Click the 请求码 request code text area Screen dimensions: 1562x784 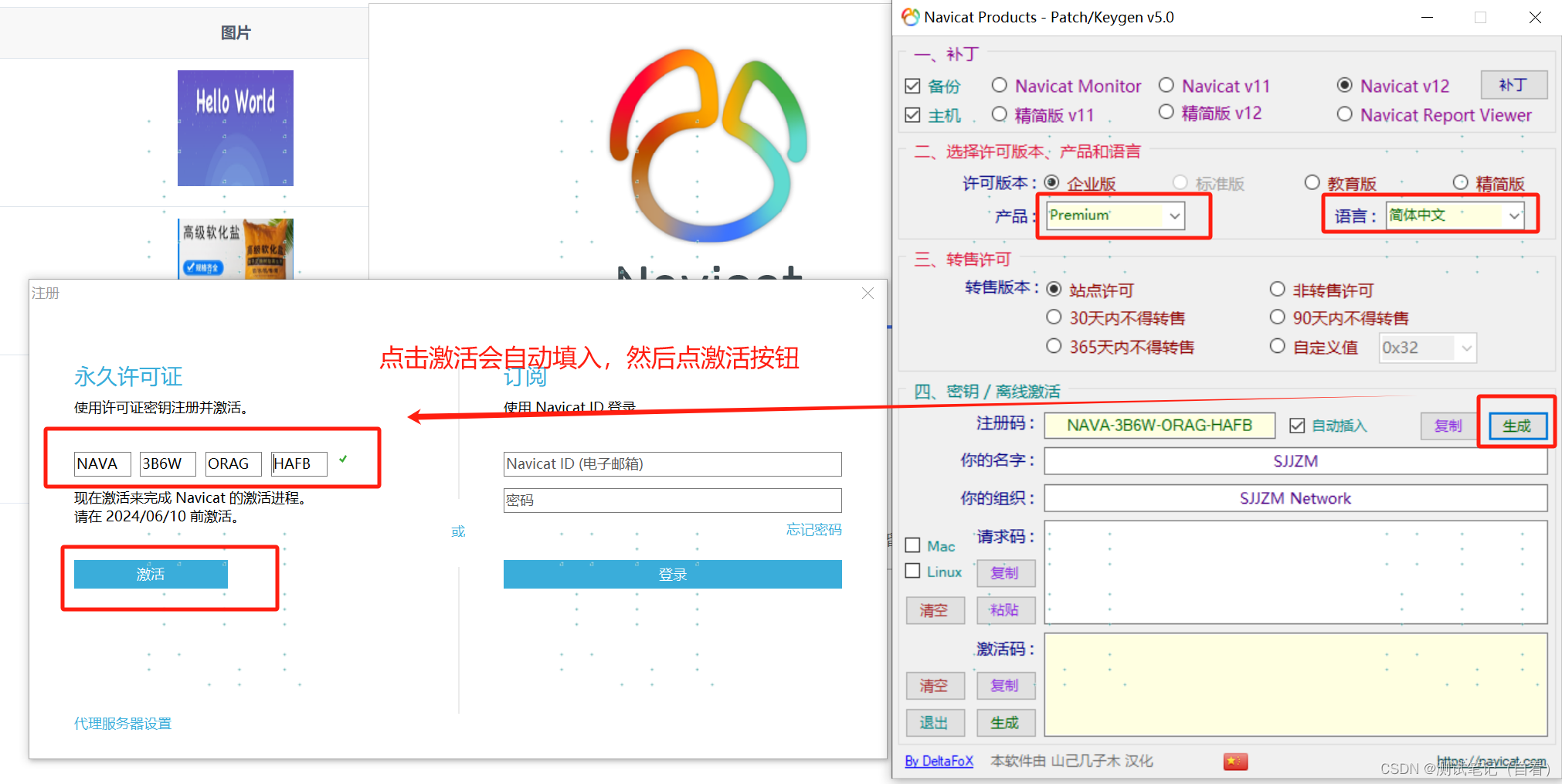(x=1295, y=572)
